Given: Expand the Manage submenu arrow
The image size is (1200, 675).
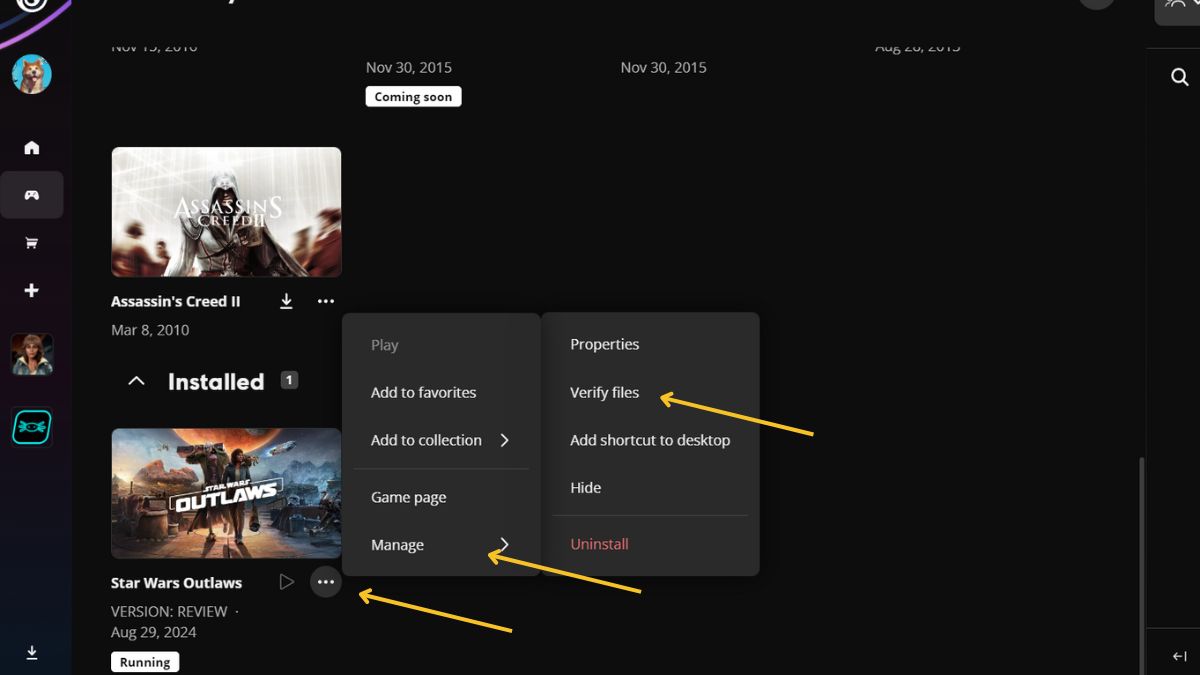Looking at the screenshot, I should pos(504,545).
